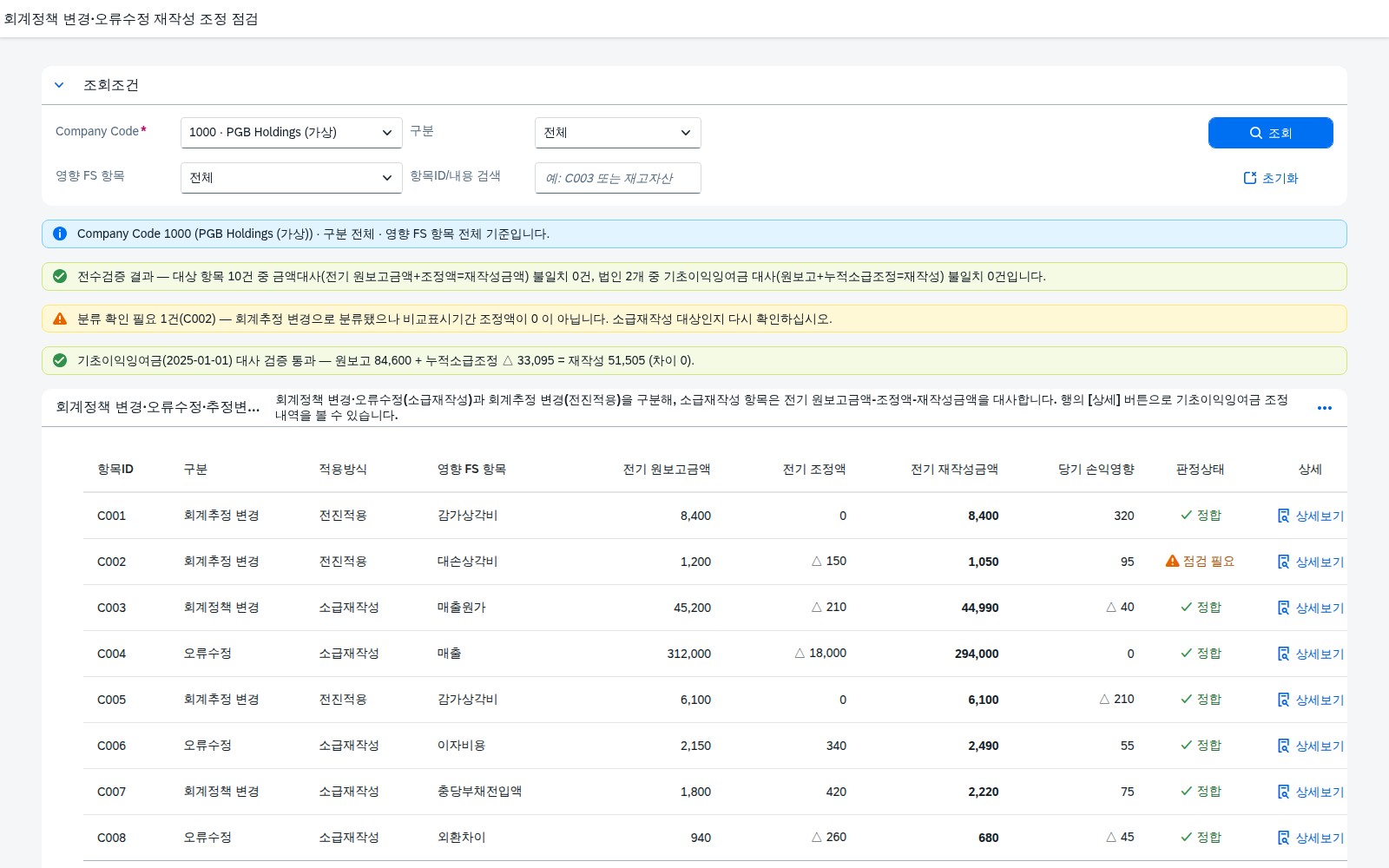Click the 대손상각비 cell in row C002

(467, 562)
